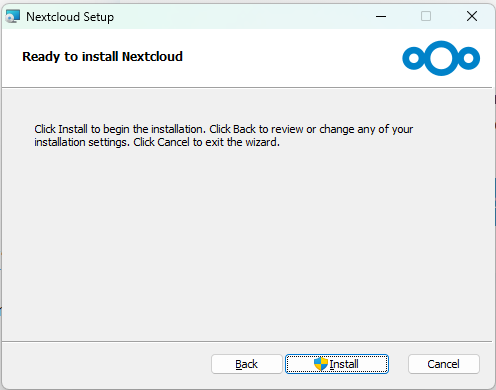Click the Nextcloud logo in the header
The image size is (496, 390).
(x=441, y=58)
